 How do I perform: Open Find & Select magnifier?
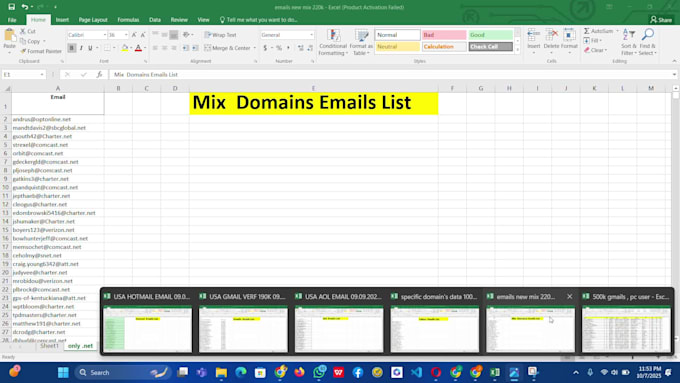click(647, 42)
